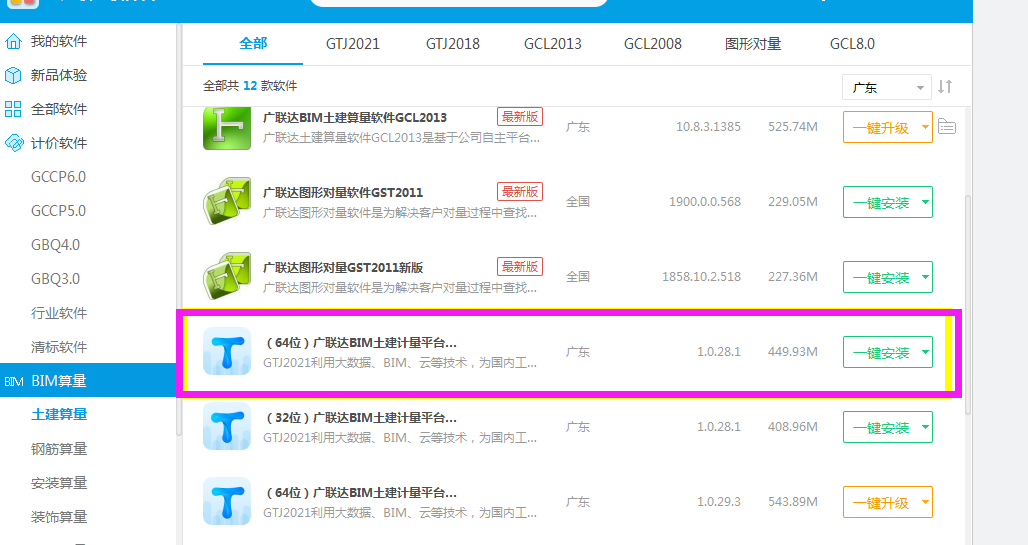Click file size 525.74M

pos(793,127)
